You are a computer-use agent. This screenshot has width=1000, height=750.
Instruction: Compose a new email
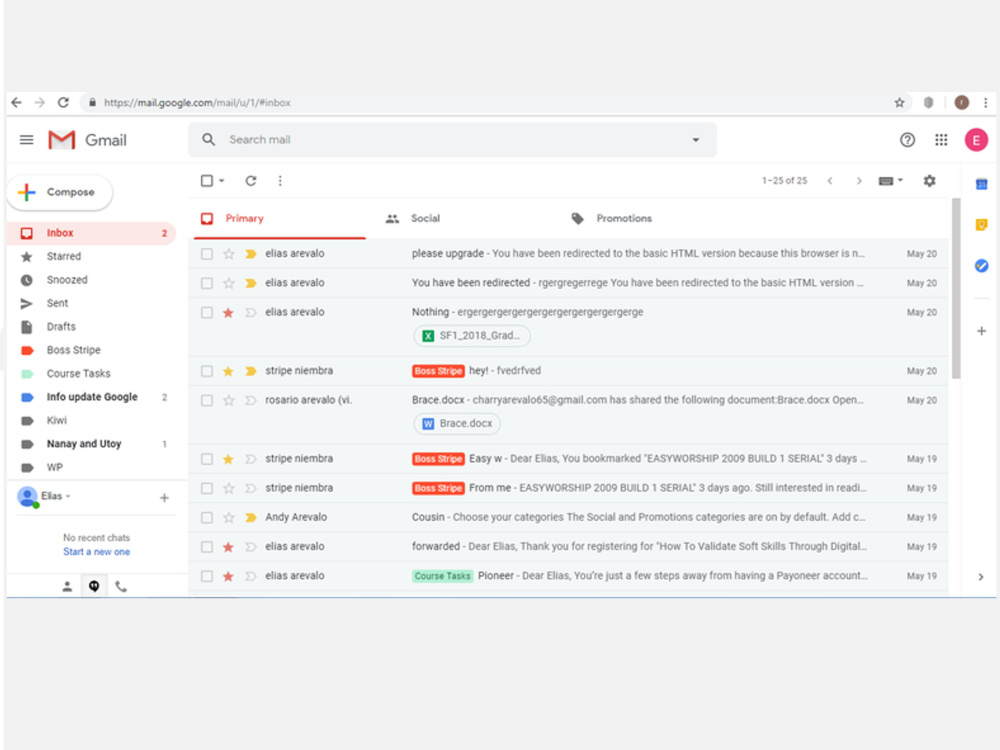click(60, 192)
